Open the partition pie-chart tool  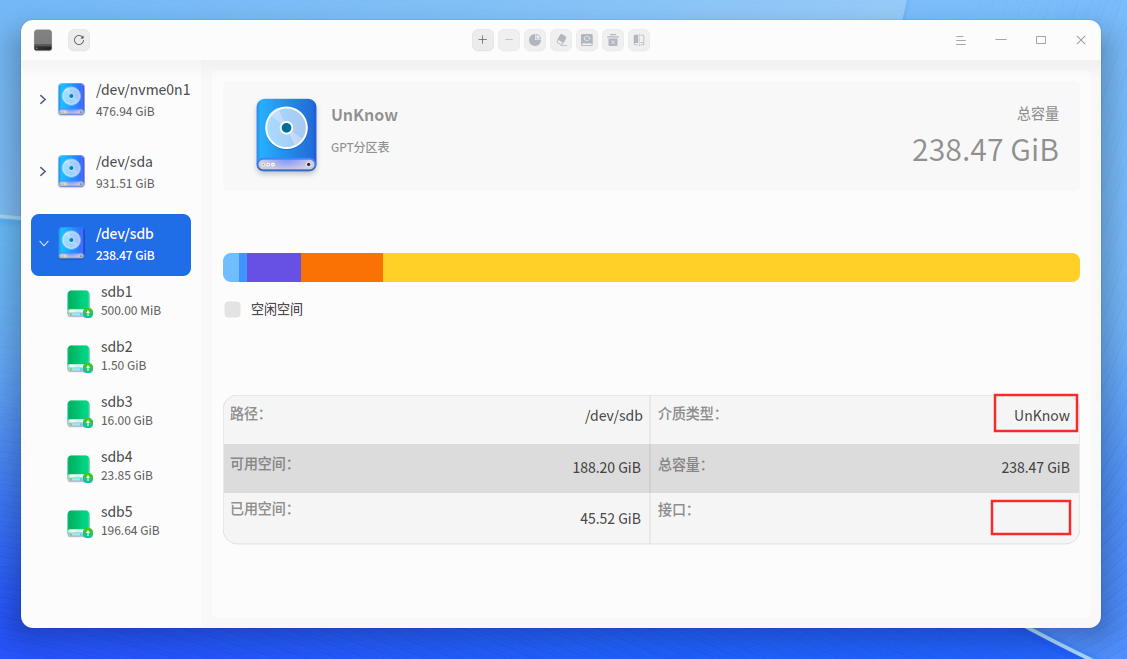(x=535, y=40)
